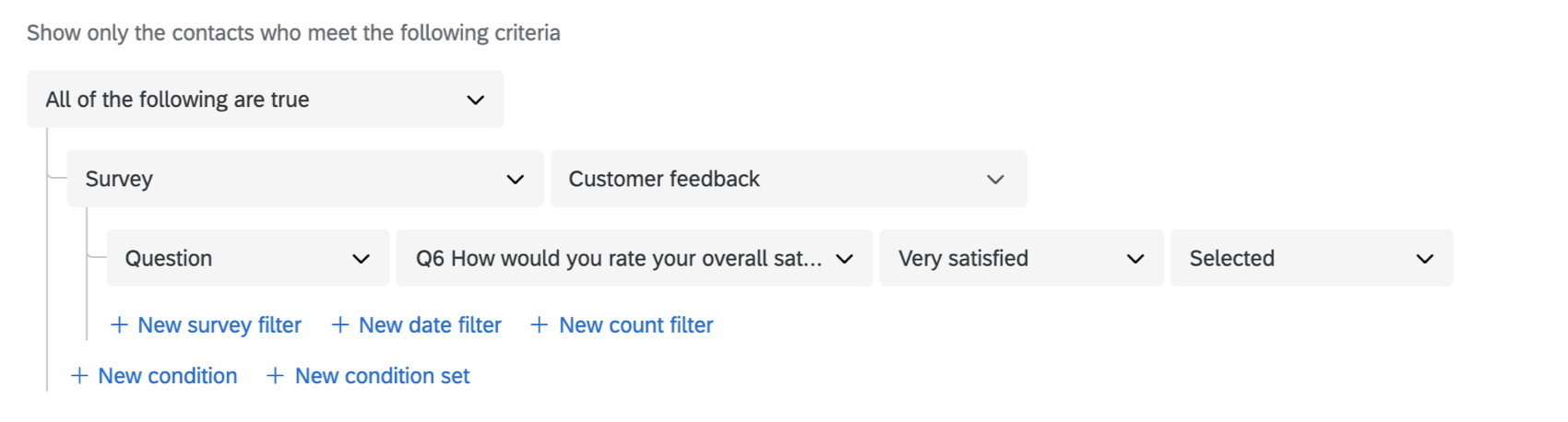Click the Very satisfied answer choice text
Viewport: 1568px width, 422px height.
tap(963, 259)
